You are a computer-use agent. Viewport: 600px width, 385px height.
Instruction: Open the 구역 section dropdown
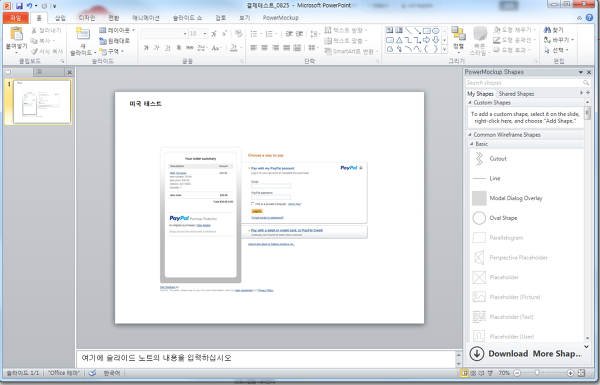111,51
